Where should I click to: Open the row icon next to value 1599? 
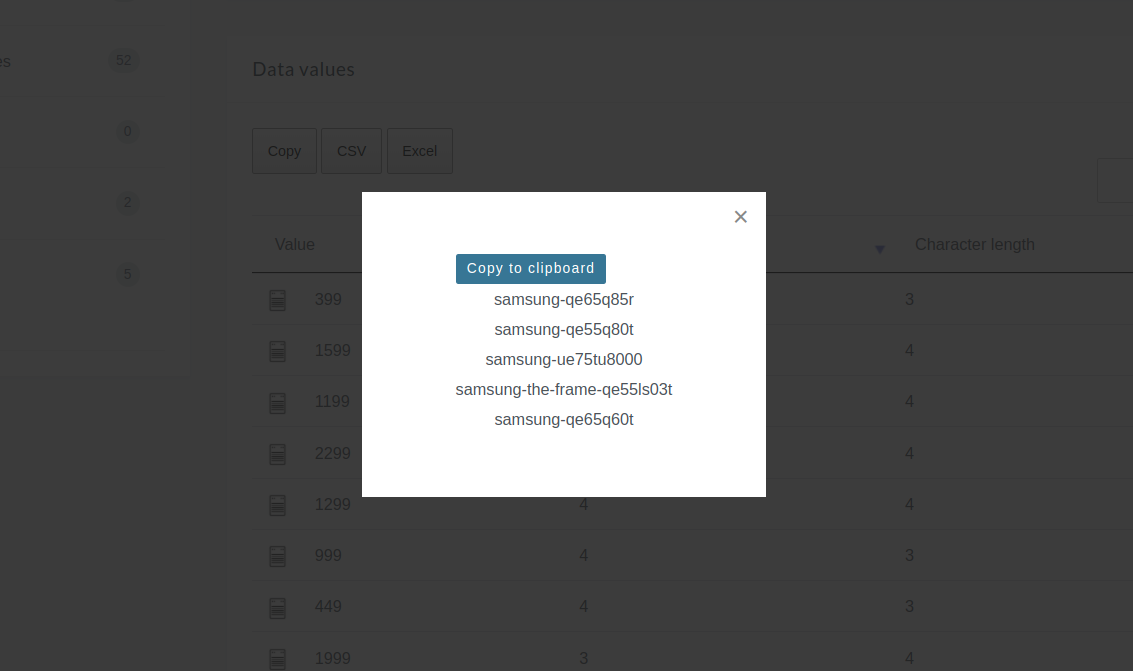[277, 351]
